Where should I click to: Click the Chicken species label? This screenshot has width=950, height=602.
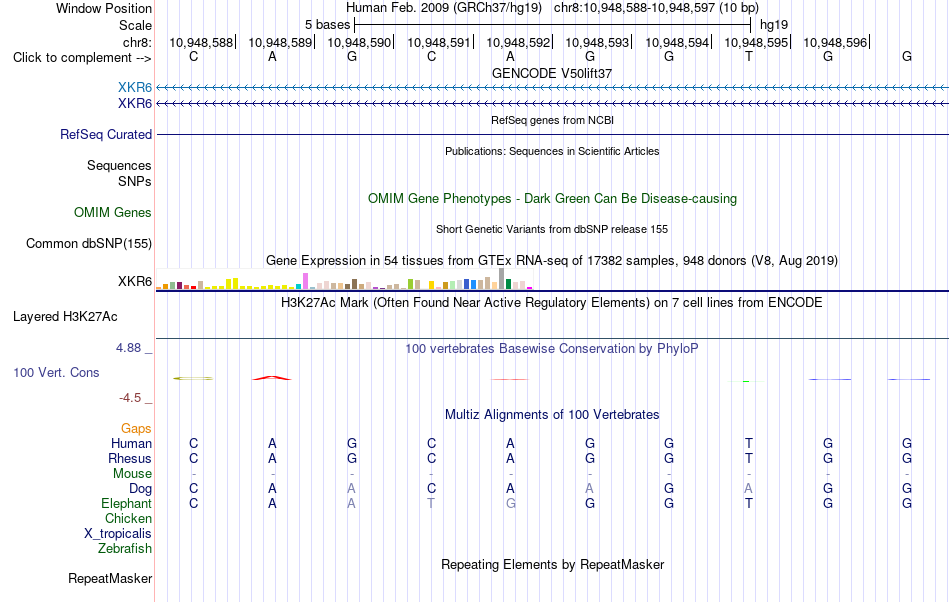pyautogui.click(x=128, y=519)
